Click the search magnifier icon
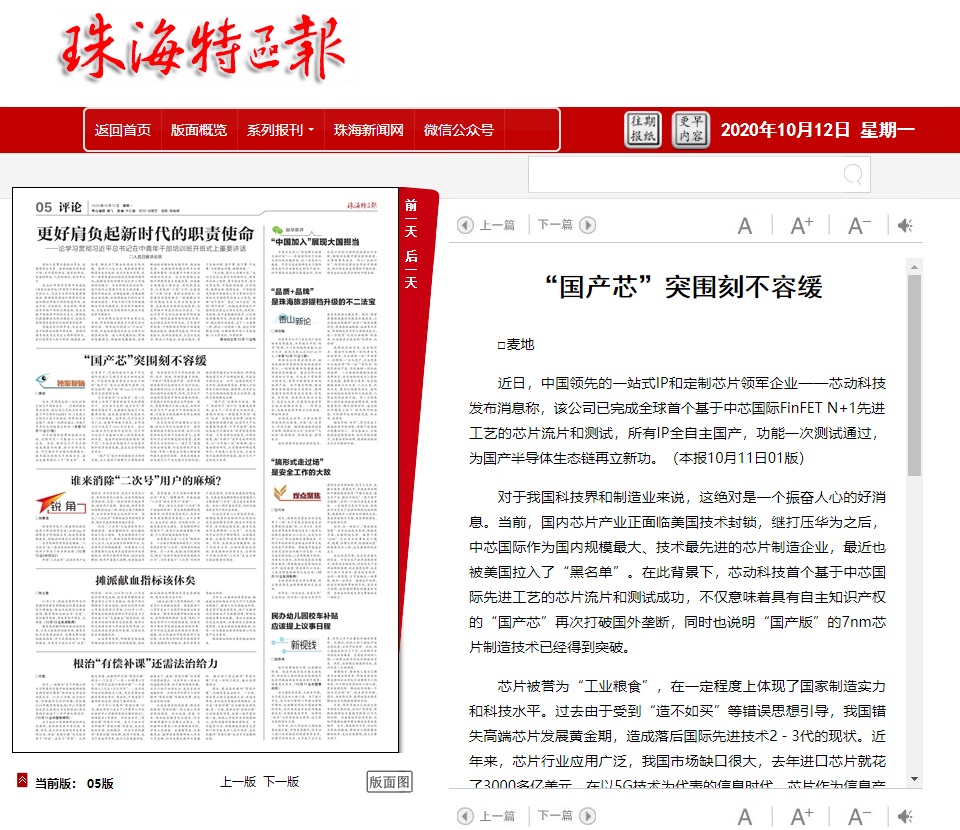 pyautogui.click(x=853, y=175)
